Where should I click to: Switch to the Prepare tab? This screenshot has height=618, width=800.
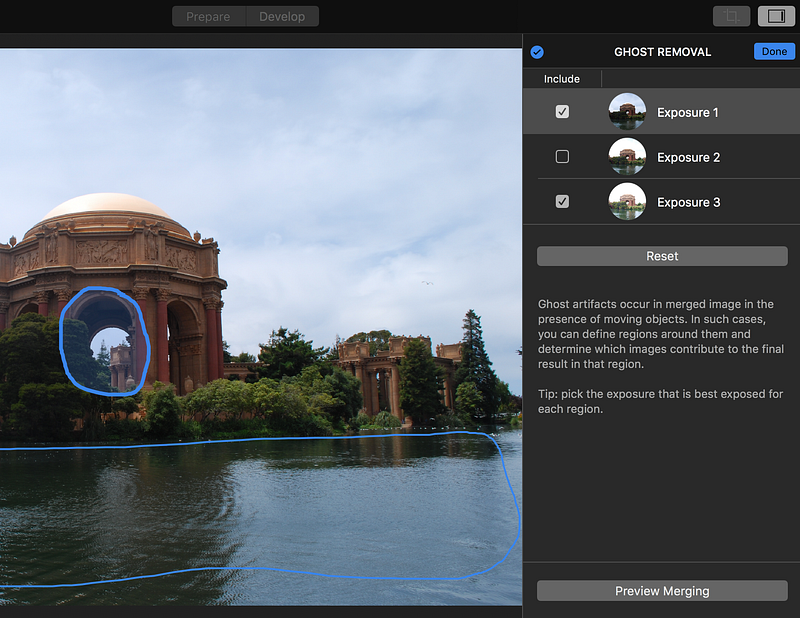click(208, 16)
